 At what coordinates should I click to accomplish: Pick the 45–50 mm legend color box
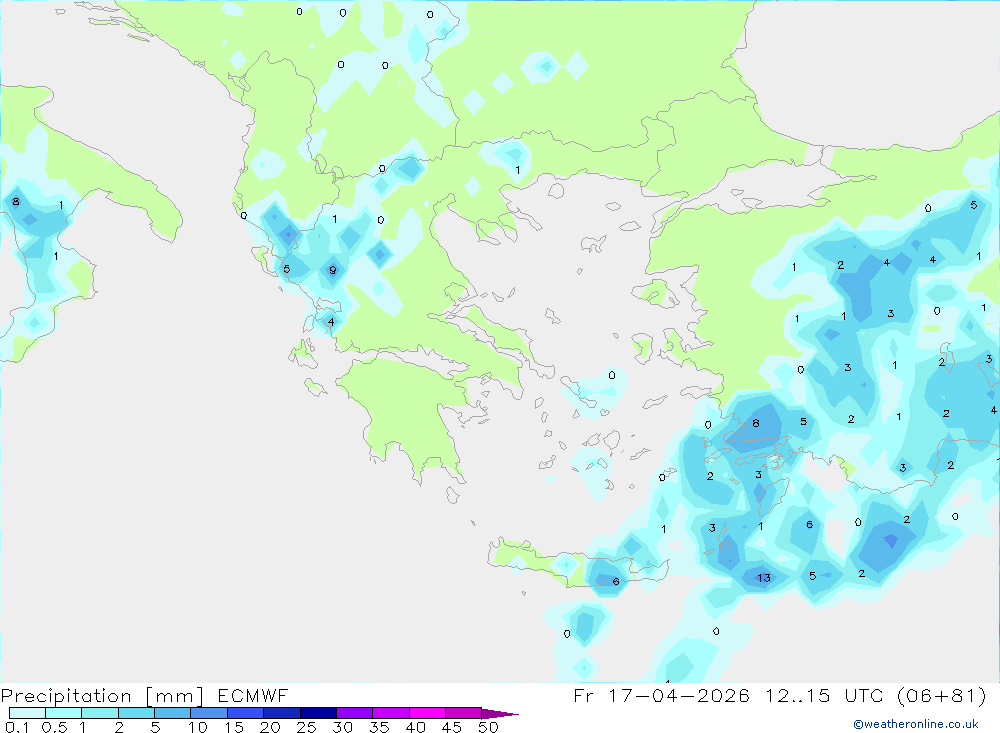tap(464, 713)
